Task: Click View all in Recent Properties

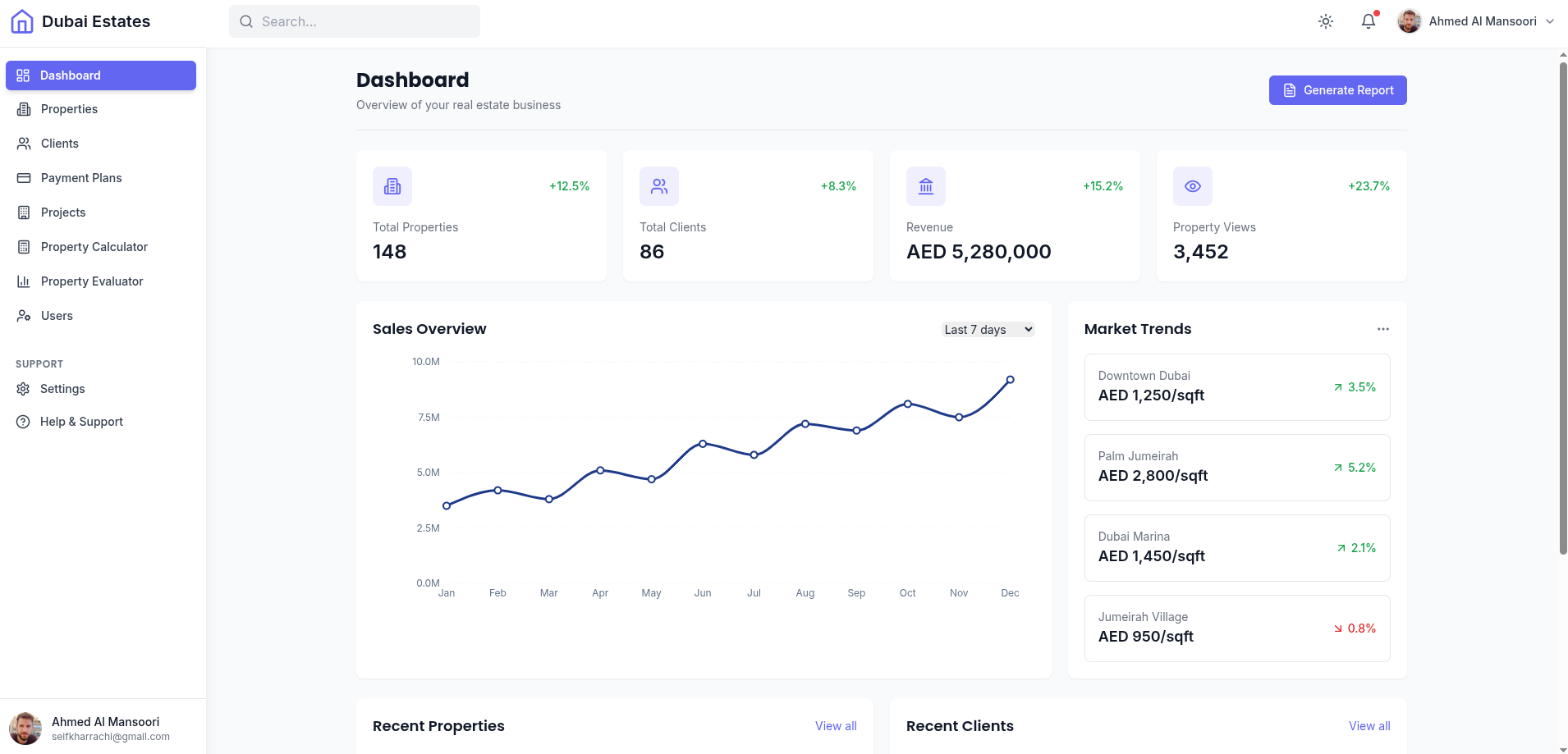Action: coord(836,726)
